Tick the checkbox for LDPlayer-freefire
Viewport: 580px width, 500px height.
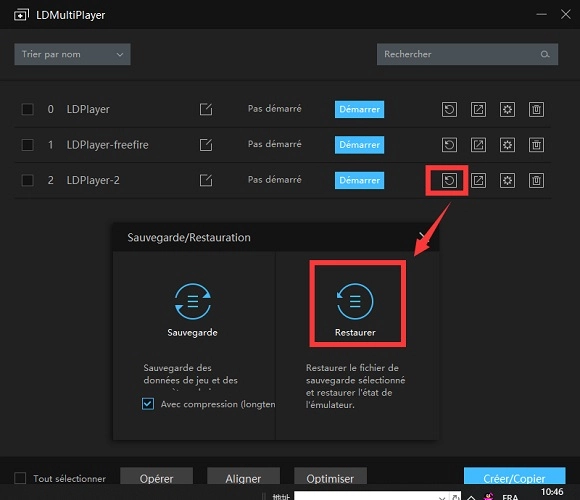[27, 145]
